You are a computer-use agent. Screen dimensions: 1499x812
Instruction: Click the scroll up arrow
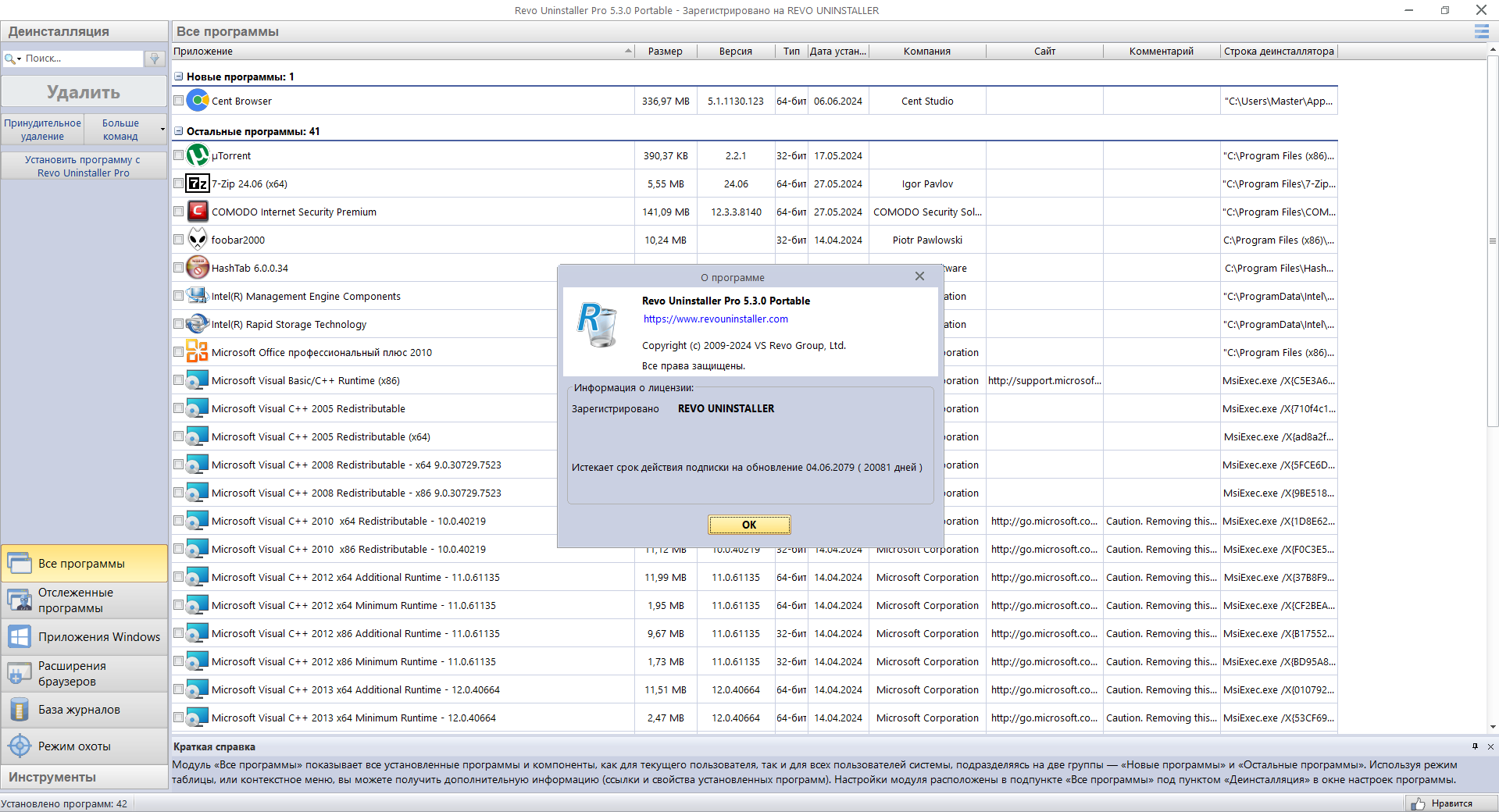(x=1493, y=49)
